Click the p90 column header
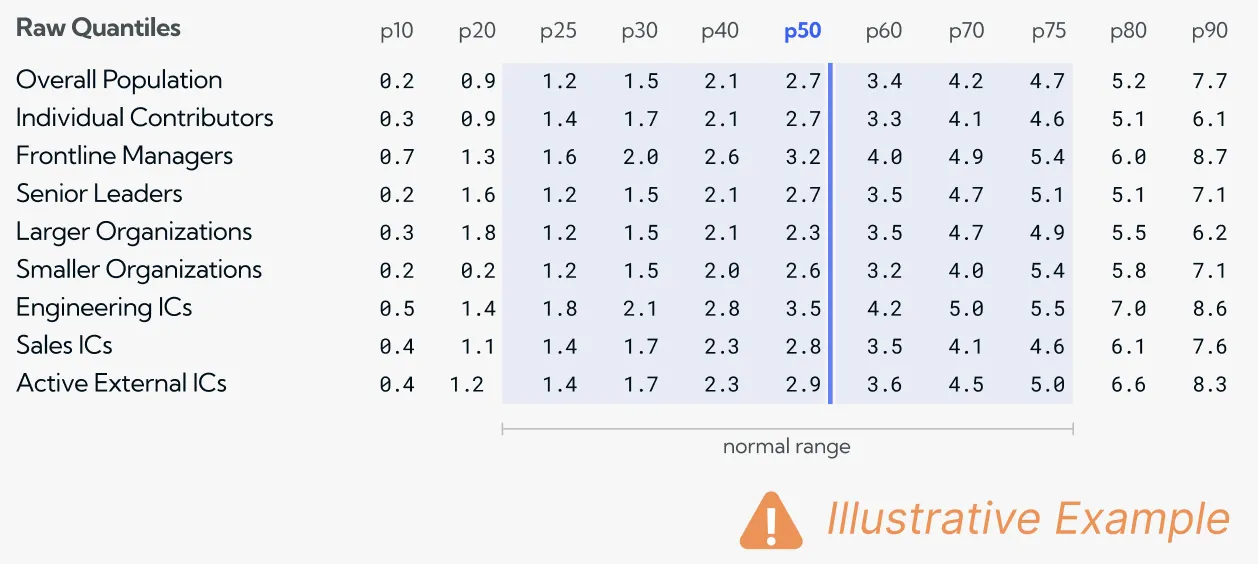 1209,31
